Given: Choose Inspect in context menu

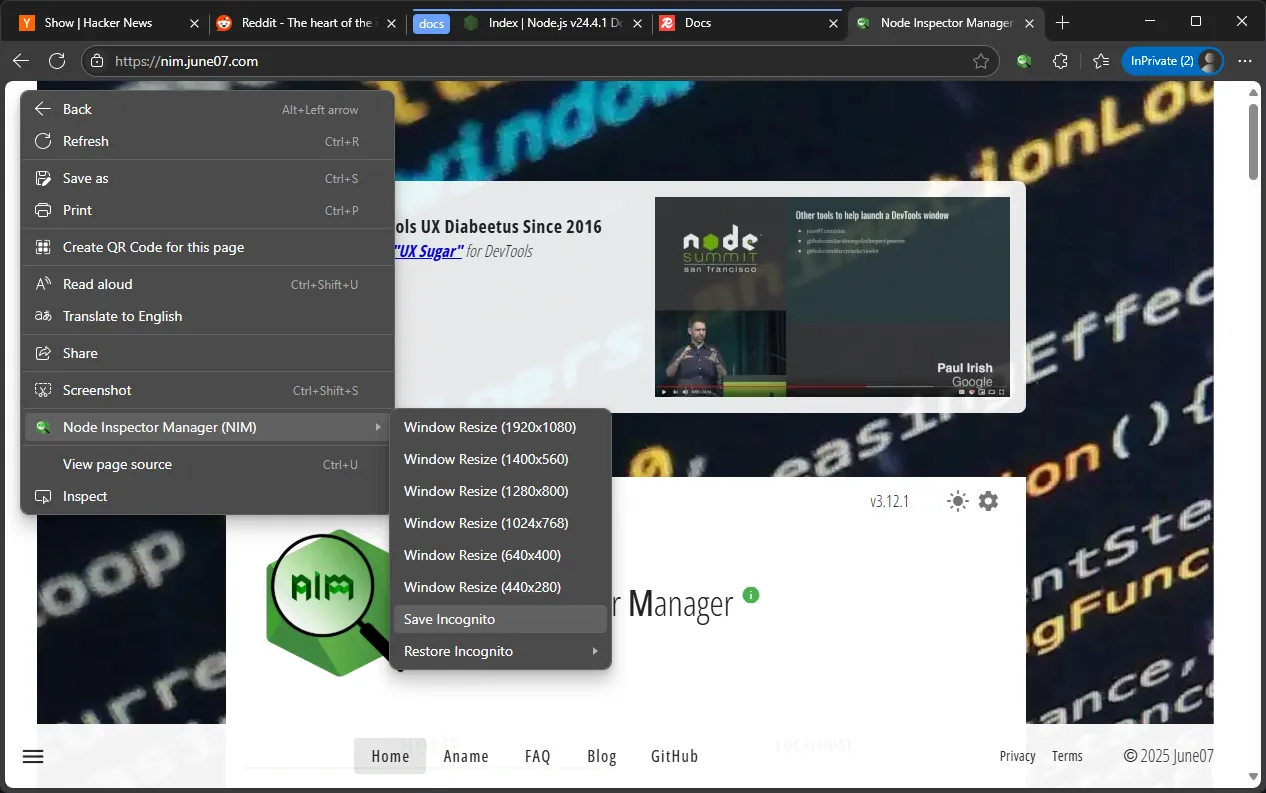Looking at the screenshot, I should 208,496.
